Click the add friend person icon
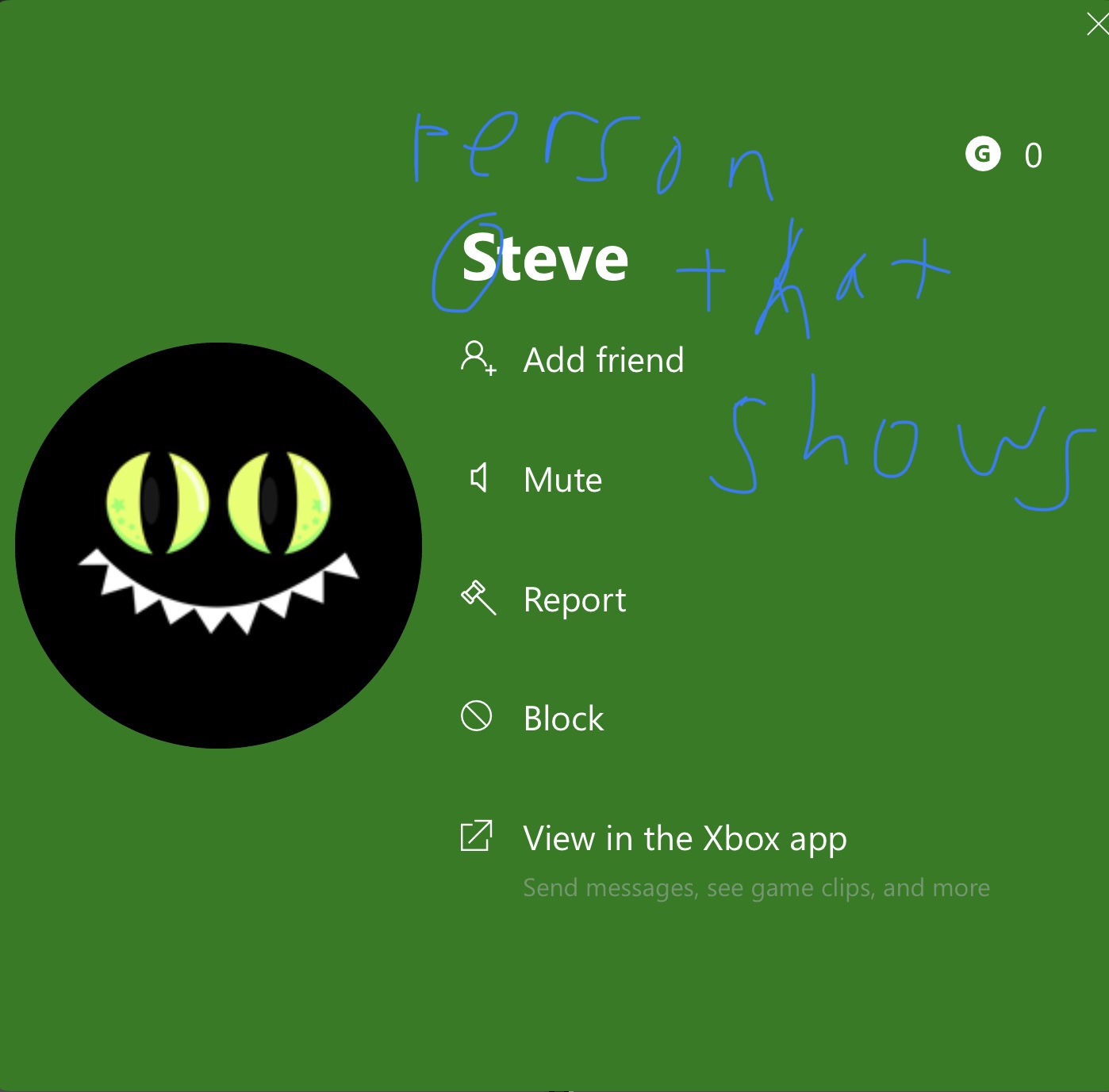 click(x=478, y=358)
